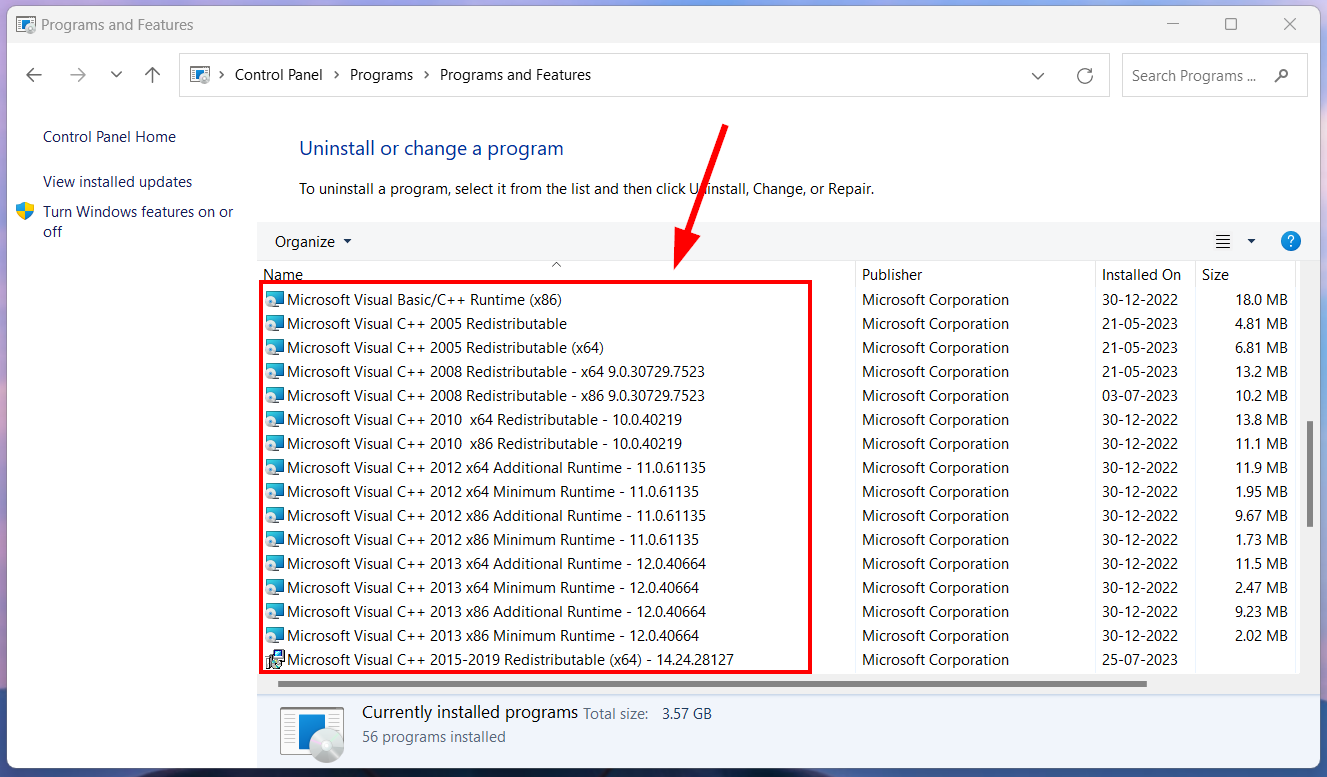The width and height of the screenshot is (1327, 777).
Task: Click icon of Visual C++ 2005 Redistributable (x64)
Action: [x=274, y=347]
